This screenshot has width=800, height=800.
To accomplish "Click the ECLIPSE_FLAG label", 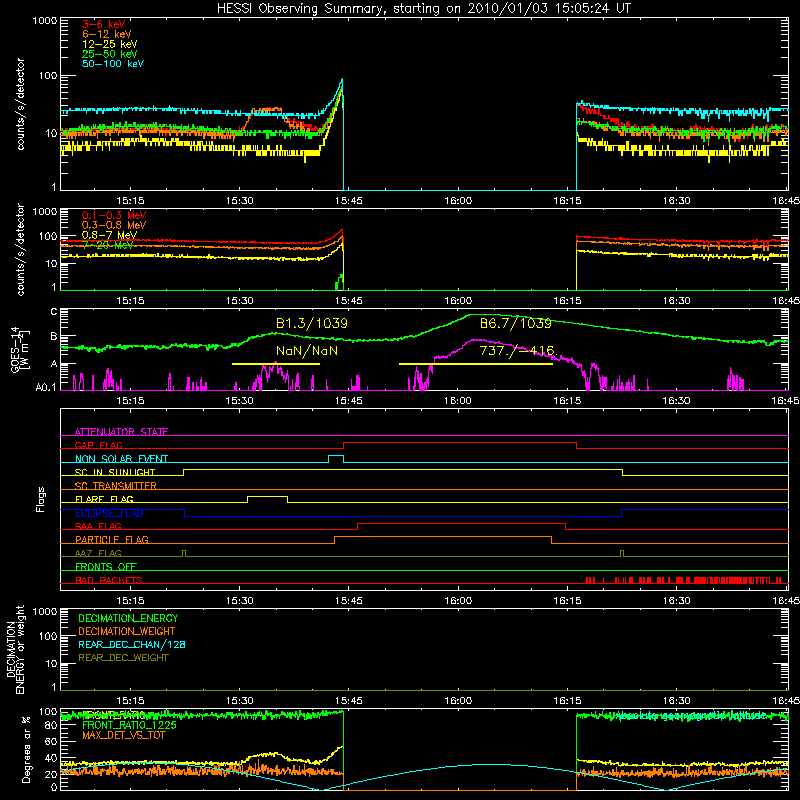I will pos(109,513).
